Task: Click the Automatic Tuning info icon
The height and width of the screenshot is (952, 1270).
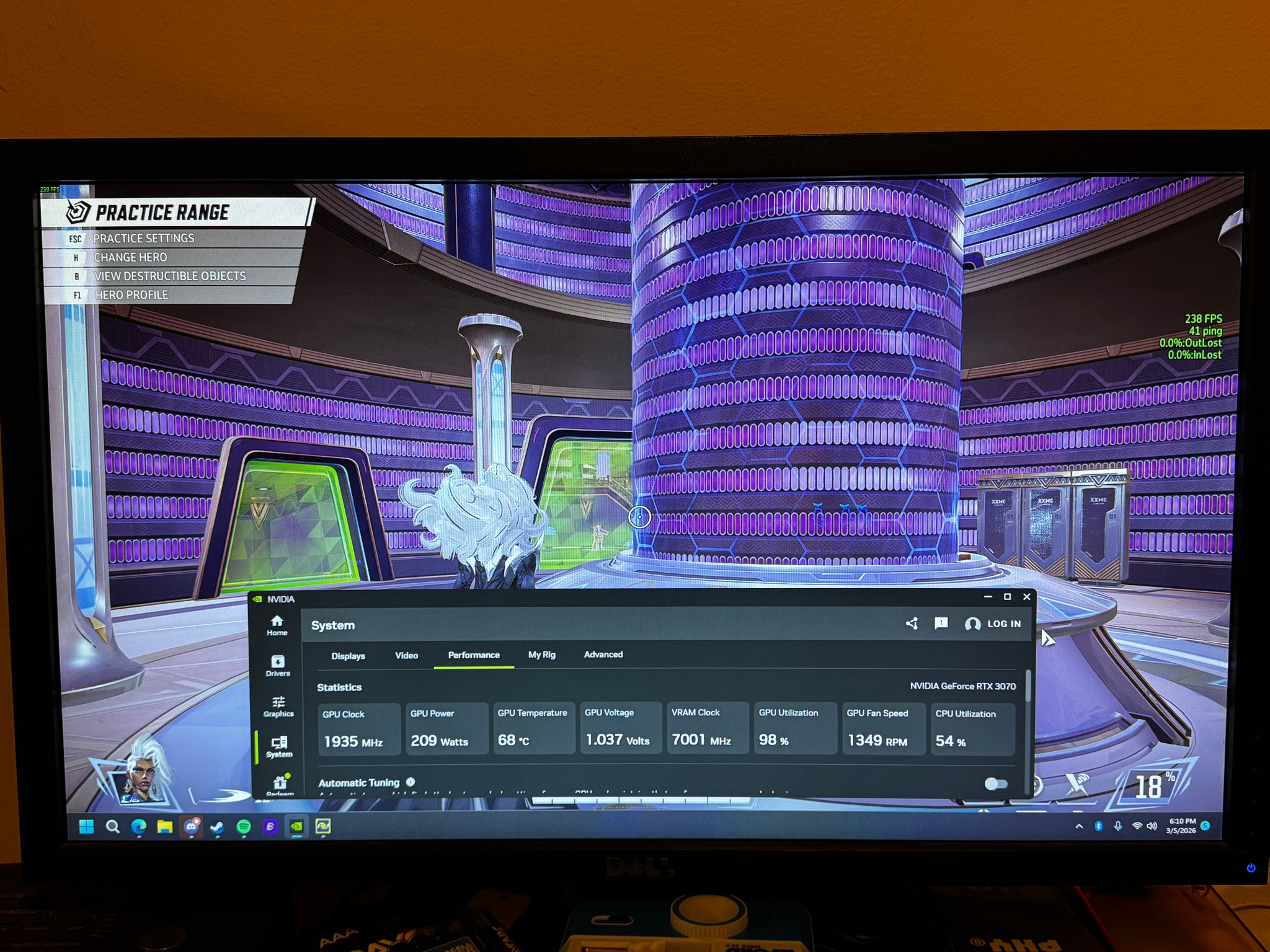Action: pyautogui.click(x=411, y=782)
